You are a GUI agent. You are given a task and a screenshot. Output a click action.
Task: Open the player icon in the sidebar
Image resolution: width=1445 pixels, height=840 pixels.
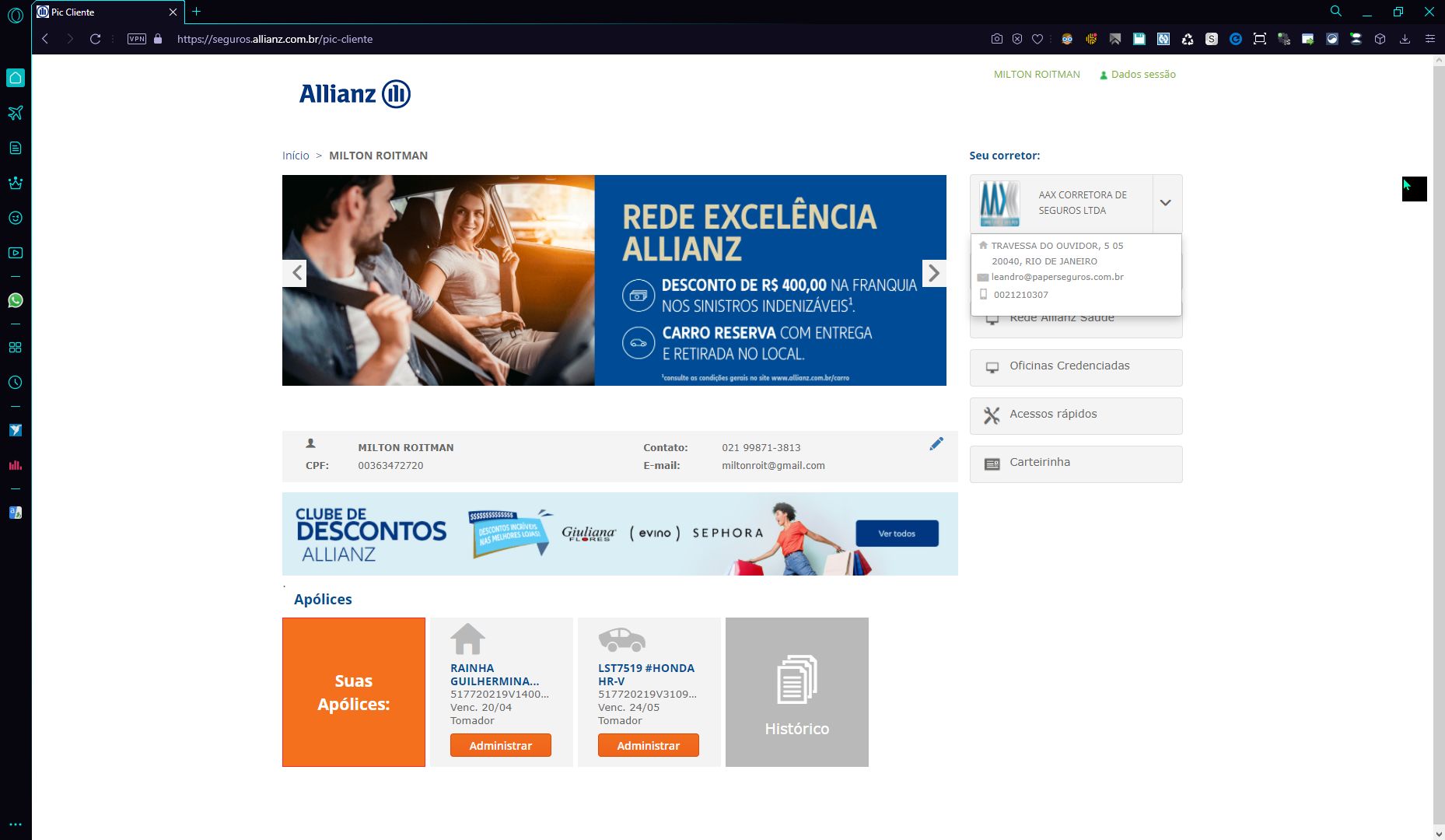tap(16, 253)
